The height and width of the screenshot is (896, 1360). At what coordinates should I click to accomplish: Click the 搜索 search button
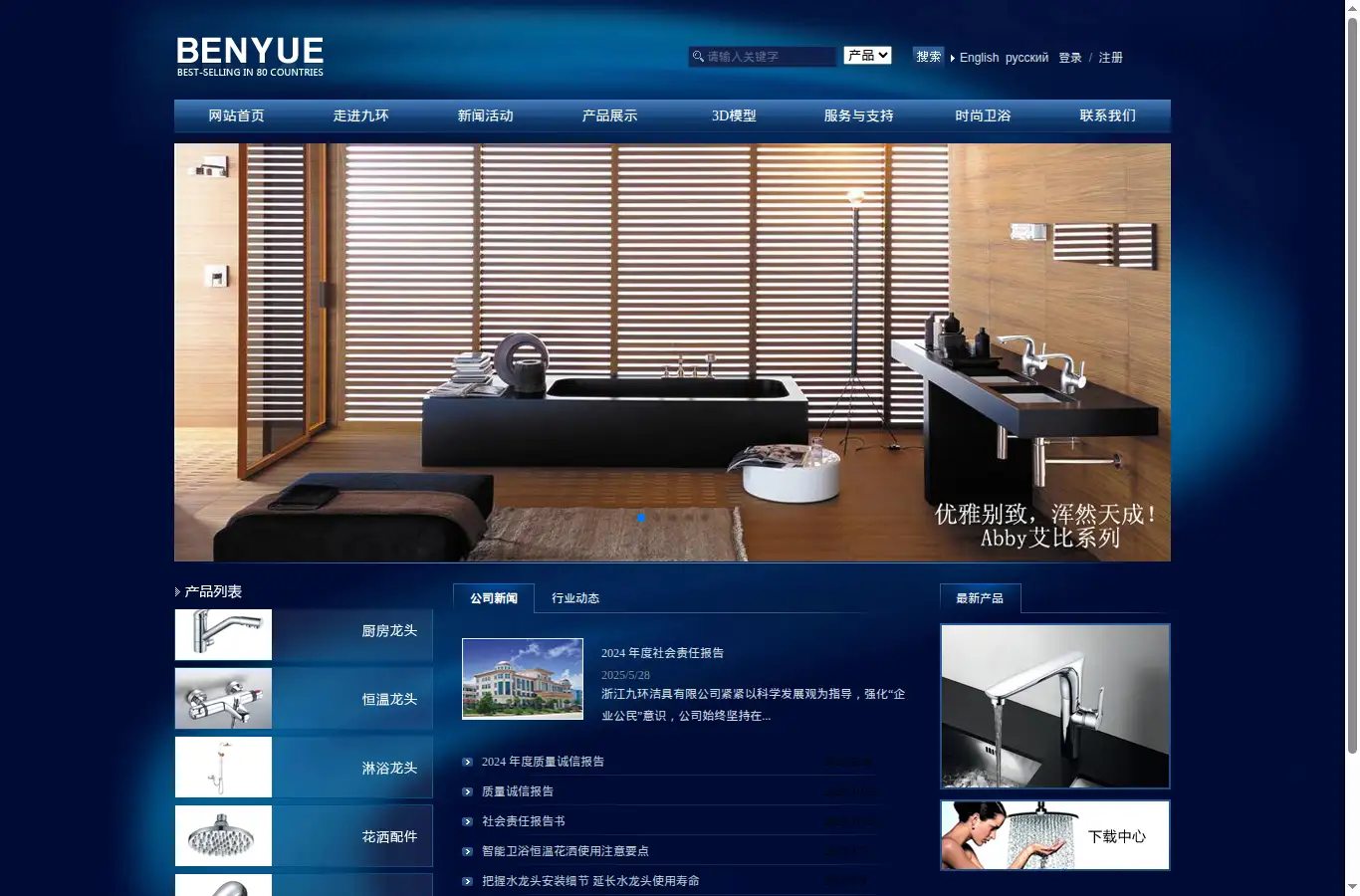click(x=929, y=57)
